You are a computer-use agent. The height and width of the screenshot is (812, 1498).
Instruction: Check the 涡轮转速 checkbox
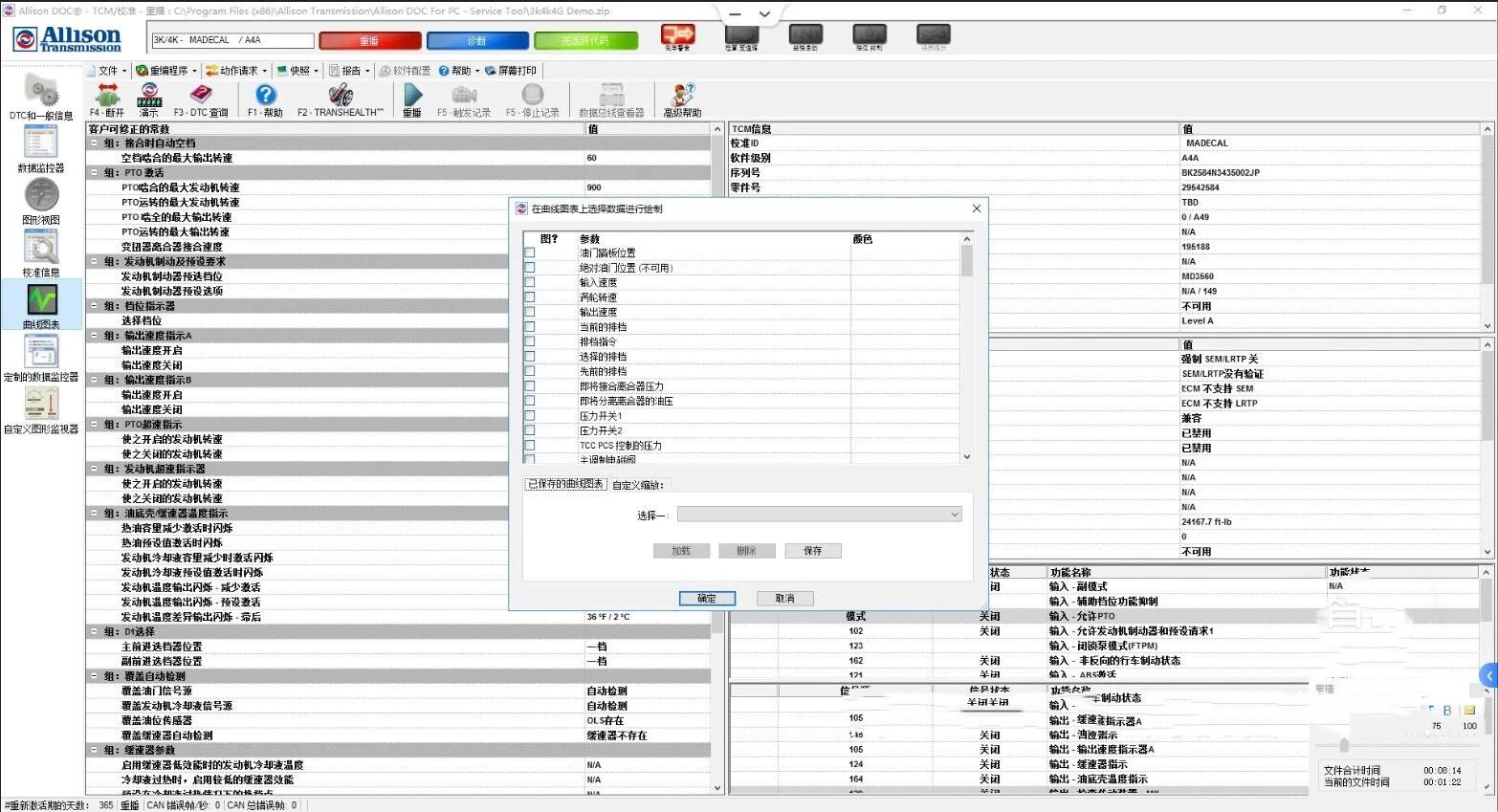(x=530, y=297)
